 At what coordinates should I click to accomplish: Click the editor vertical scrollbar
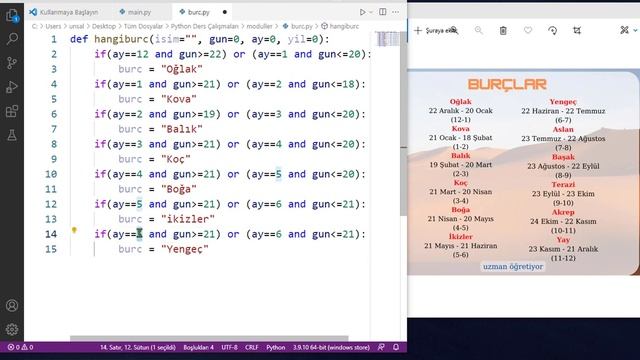[x=404, y=123]
